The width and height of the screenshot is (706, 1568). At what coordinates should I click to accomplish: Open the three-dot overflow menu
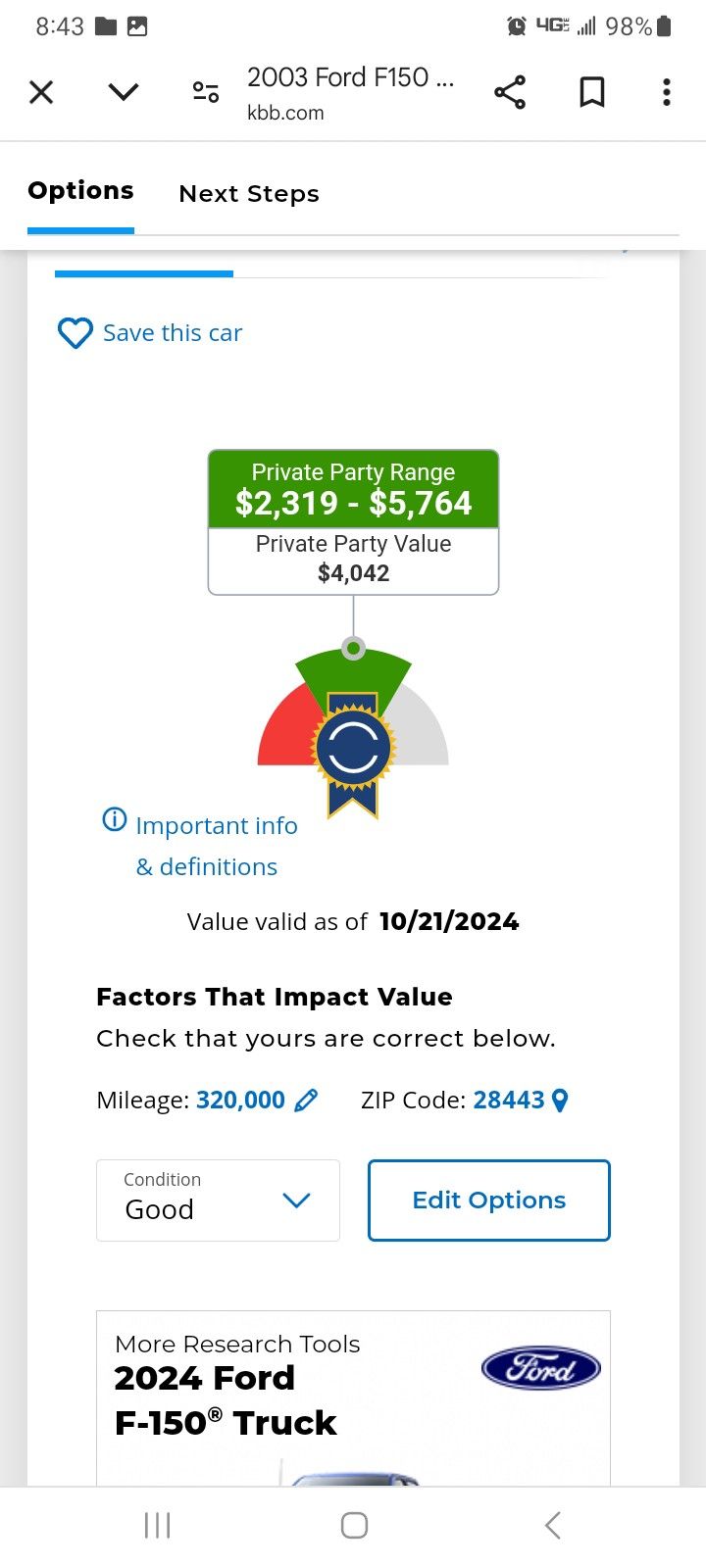[667, 92]
